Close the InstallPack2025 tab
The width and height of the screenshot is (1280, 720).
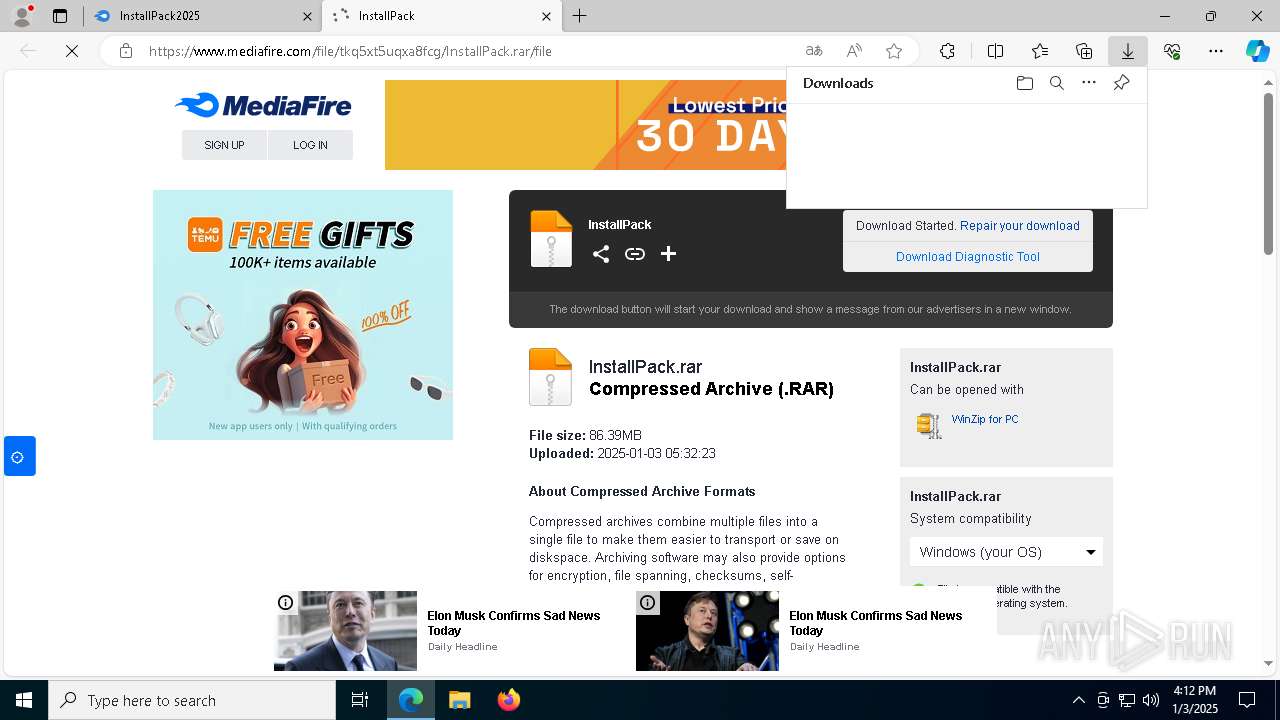tap(307, 16)
